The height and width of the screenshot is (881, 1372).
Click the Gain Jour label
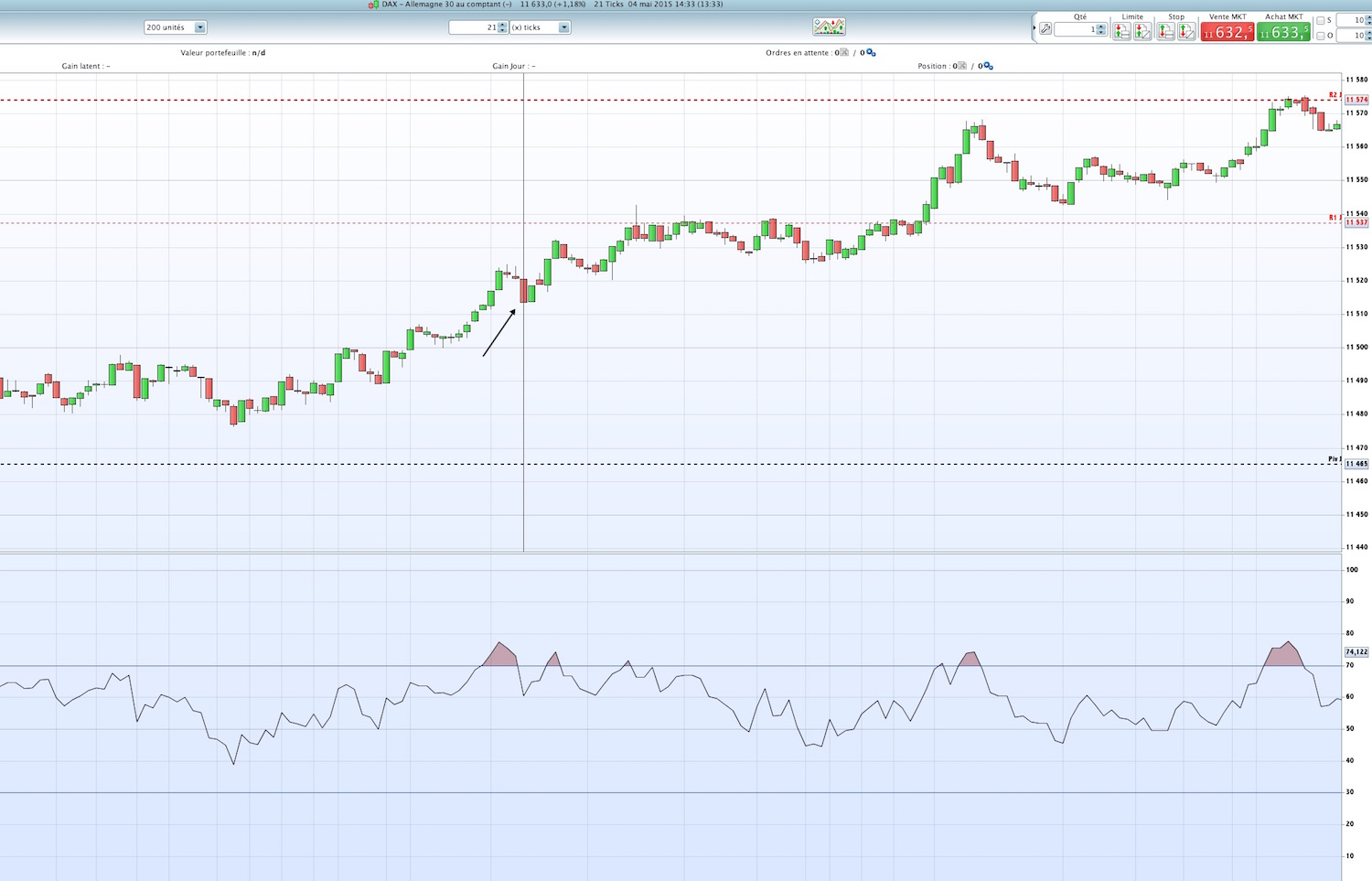[x=514, y=66]
